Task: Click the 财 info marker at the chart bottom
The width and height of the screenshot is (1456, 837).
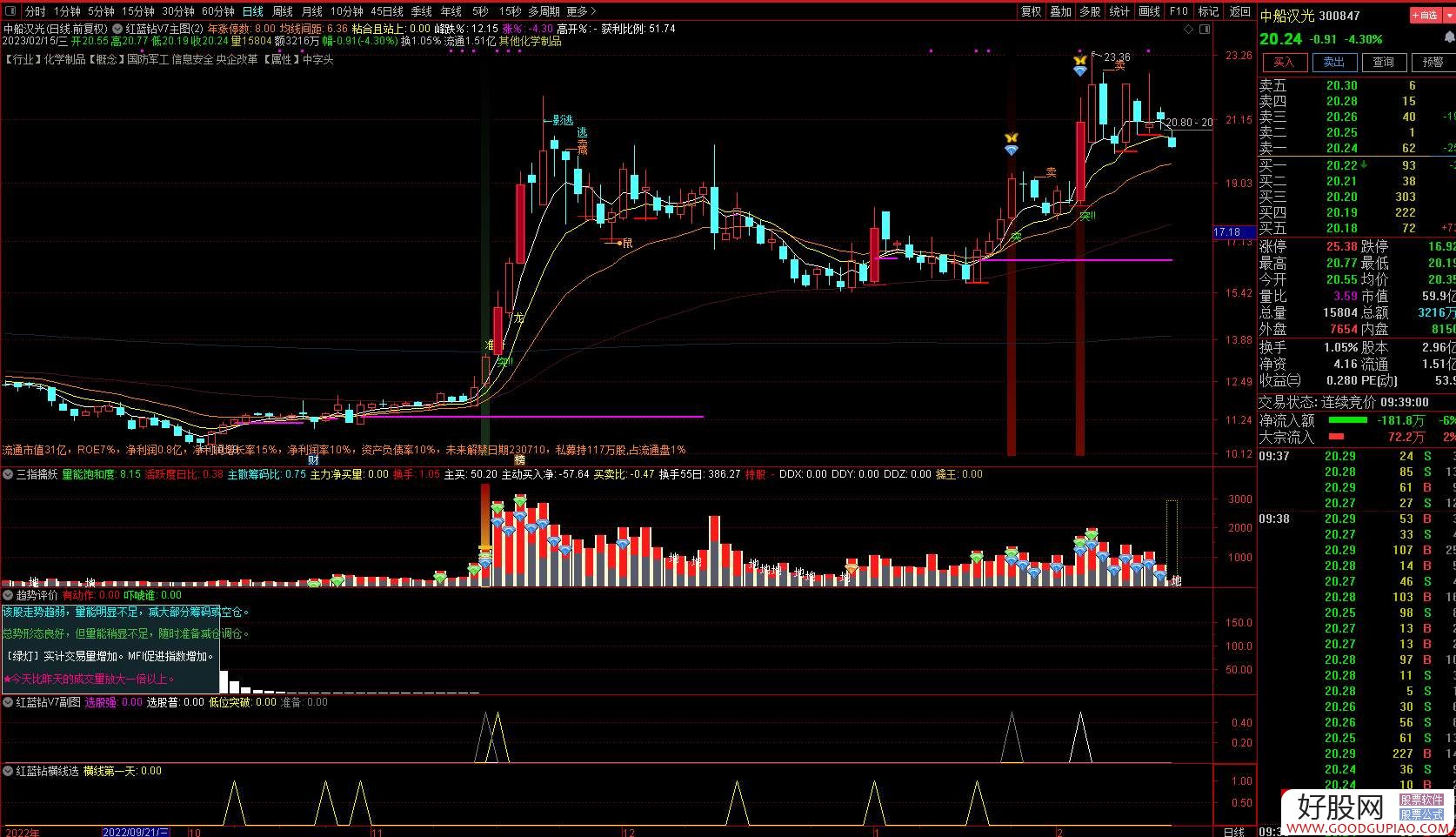Action: coord(314,460)
